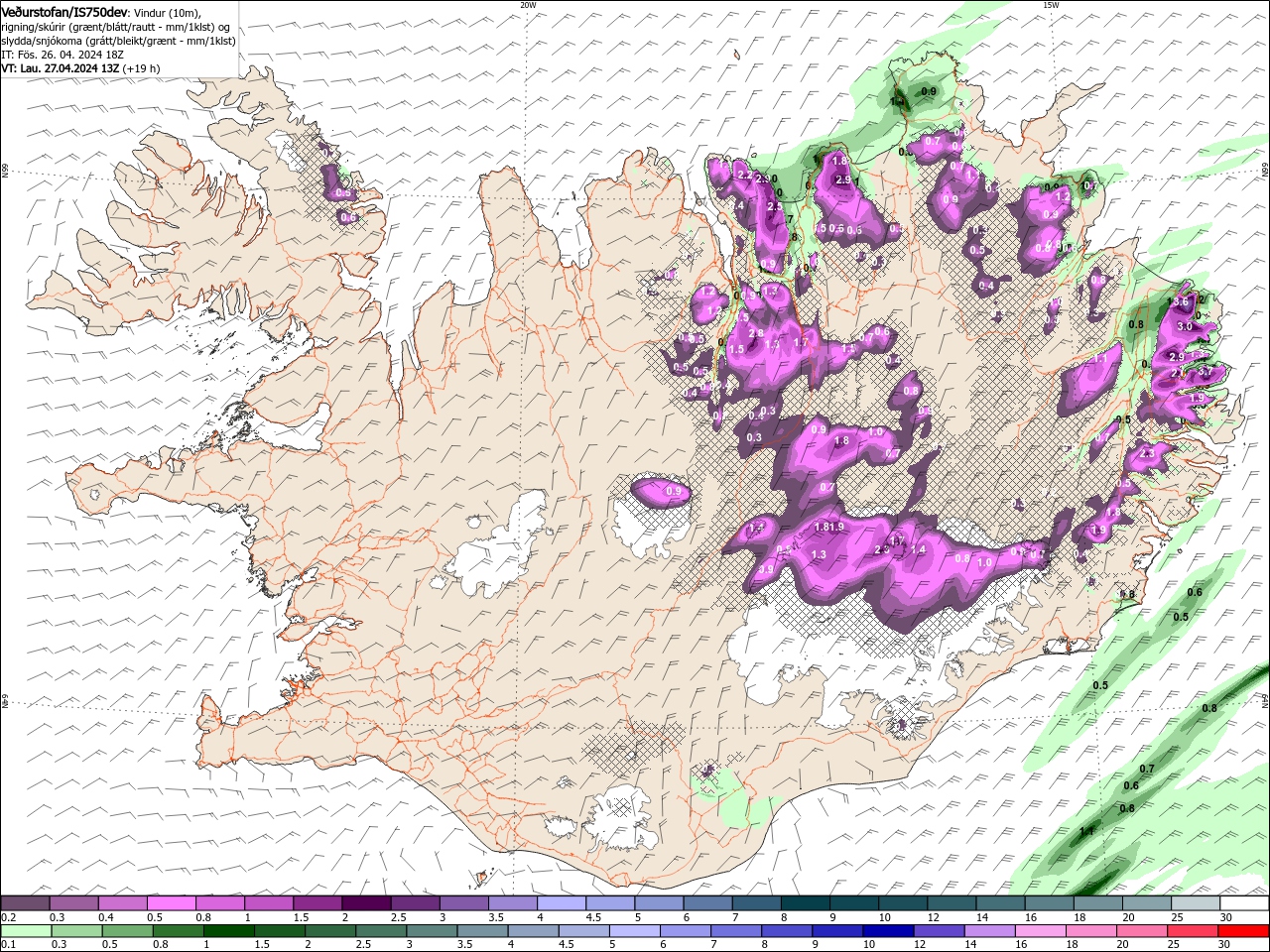Click the 'slydda/snjókoma (grátt/bleikt/grænt' description line
1270x952 pixels.
point(119,41)
